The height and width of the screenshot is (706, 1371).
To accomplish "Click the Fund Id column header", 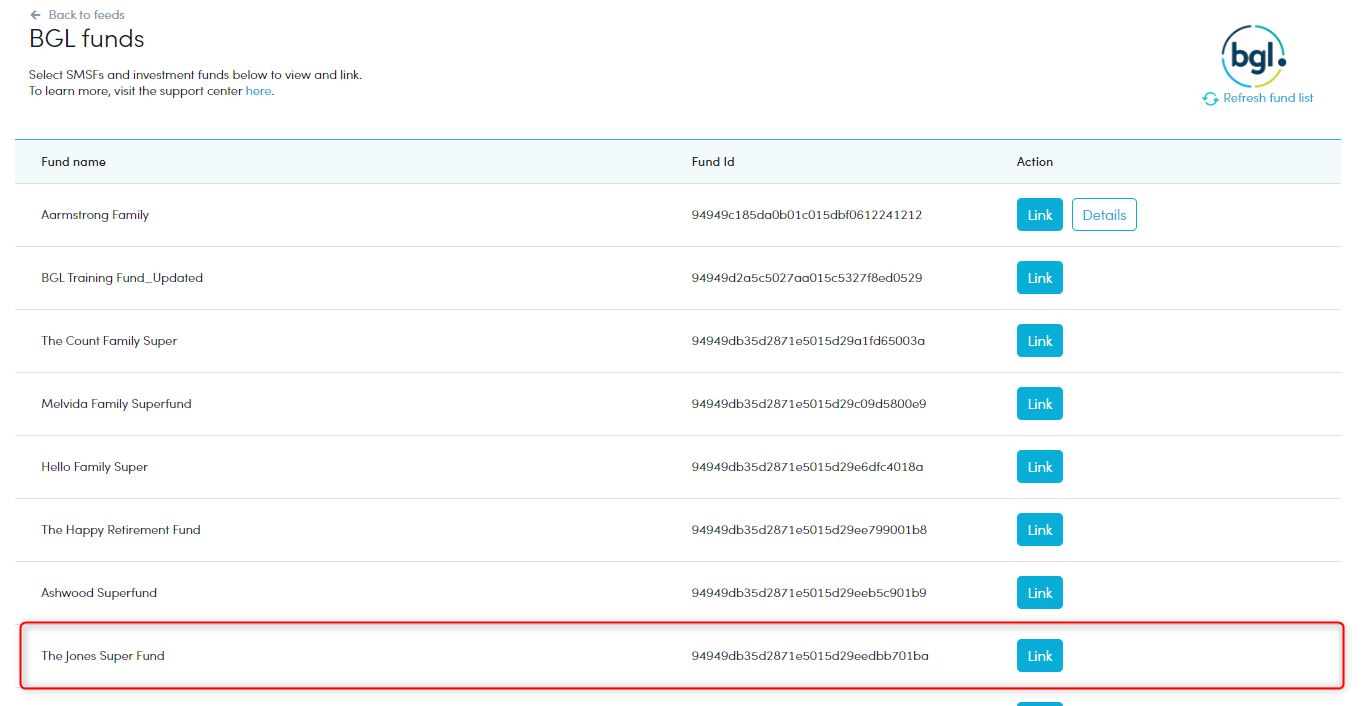I will coord(713,162).
